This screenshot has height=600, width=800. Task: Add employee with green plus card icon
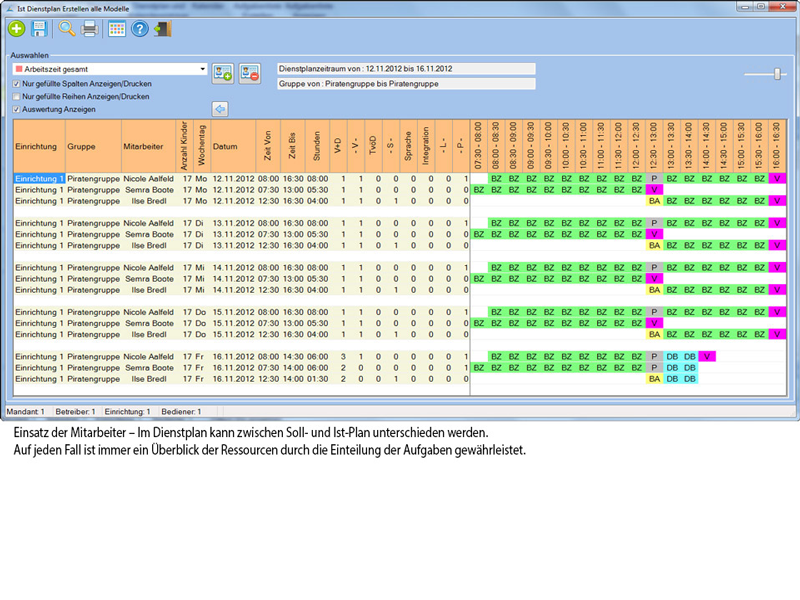223,73
